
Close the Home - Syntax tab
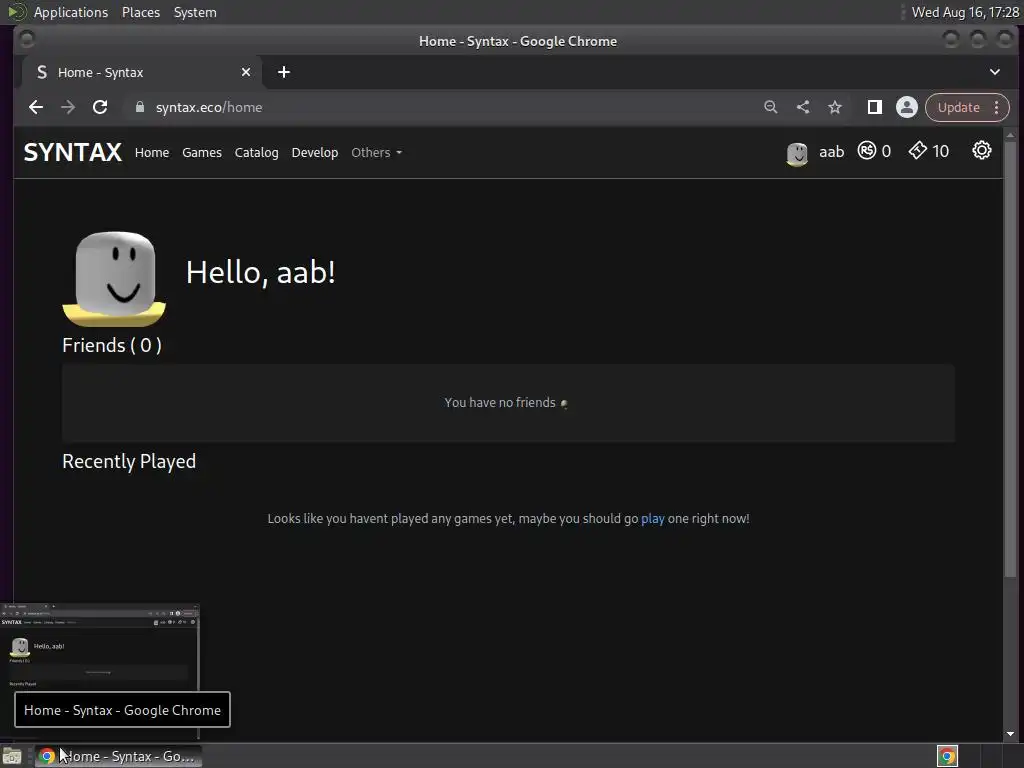(x=246, y=72)
